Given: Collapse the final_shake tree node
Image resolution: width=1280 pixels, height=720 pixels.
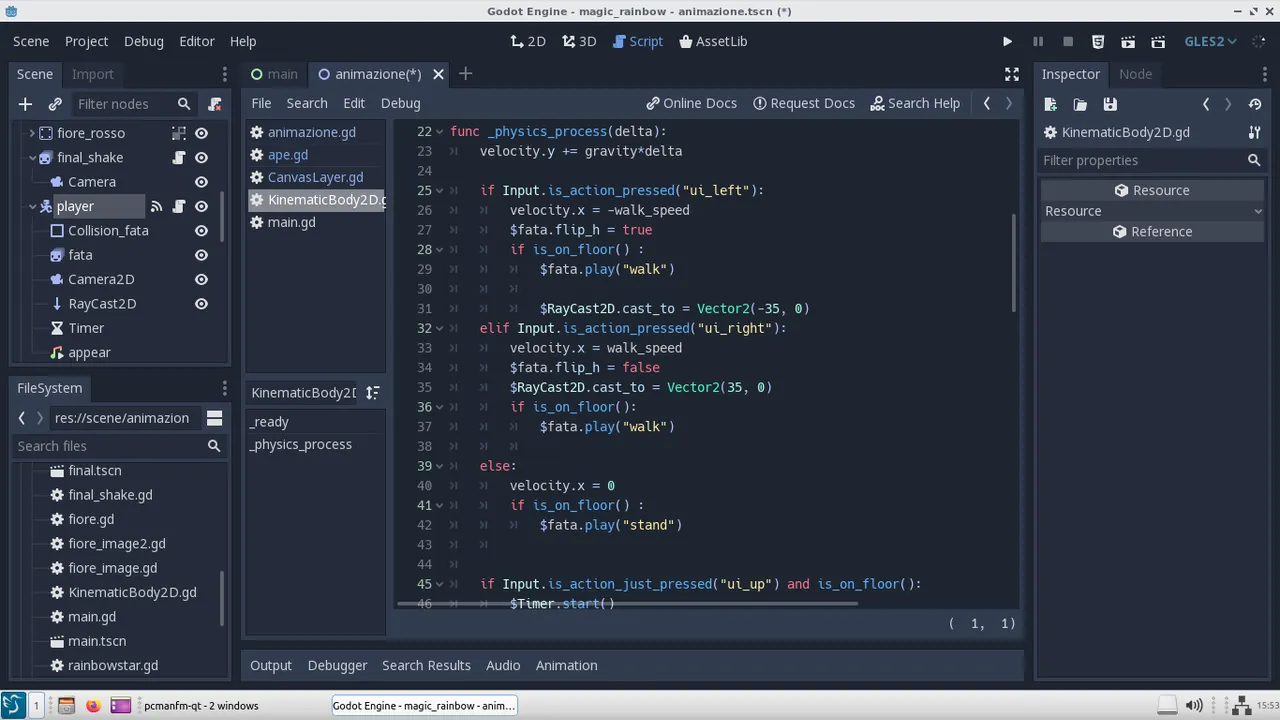Looking at the screenshot, I should tap(32, 157).
